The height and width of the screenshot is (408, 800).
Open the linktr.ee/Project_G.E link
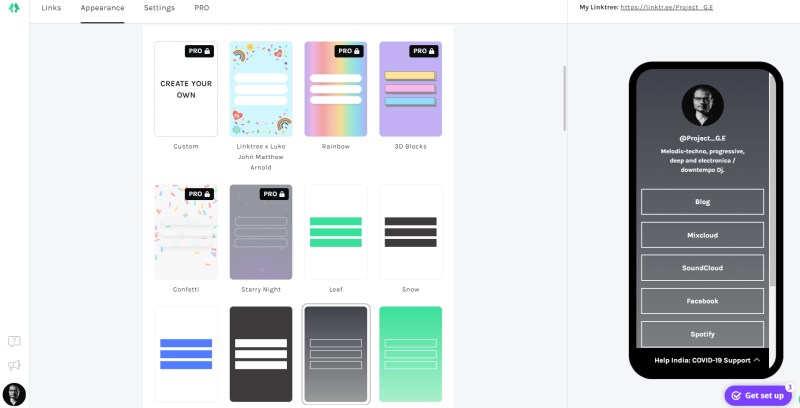coord(668,8)
